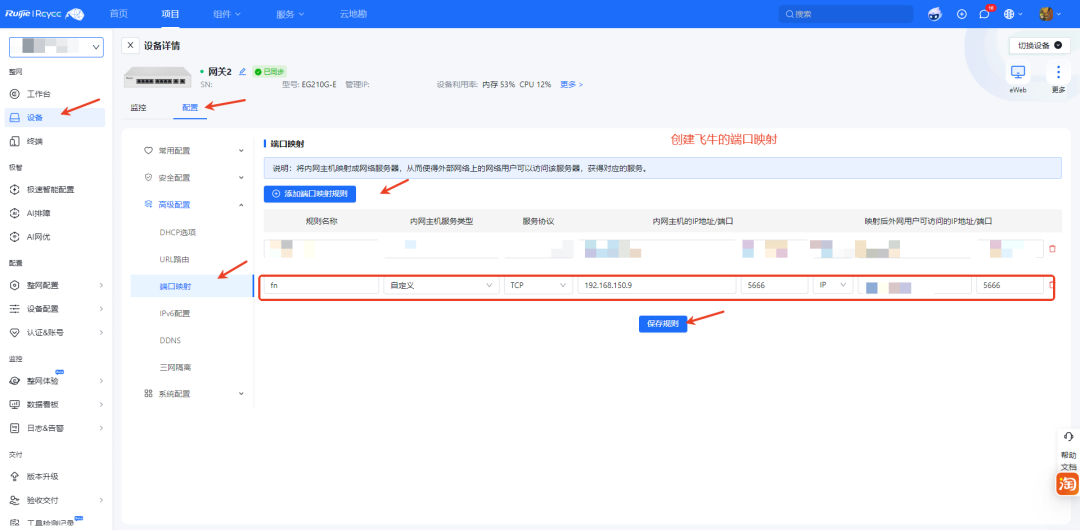The width and height of the screenshot is (1080, 530).
Task: Expand 日志&告警 in the sidebar
Action: (55, 428)
